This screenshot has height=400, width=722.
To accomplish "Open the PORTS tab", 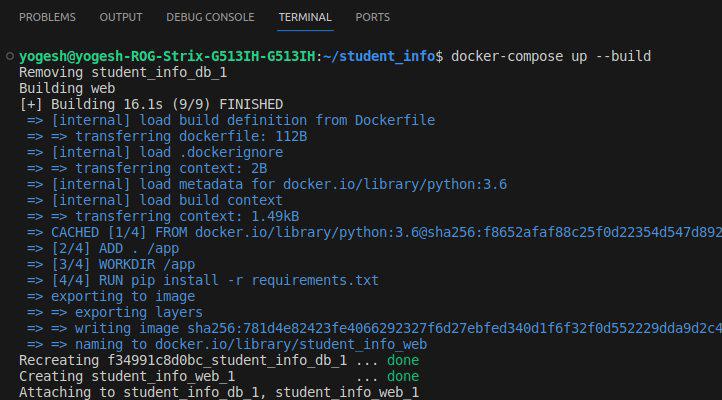I will point(372,17).
